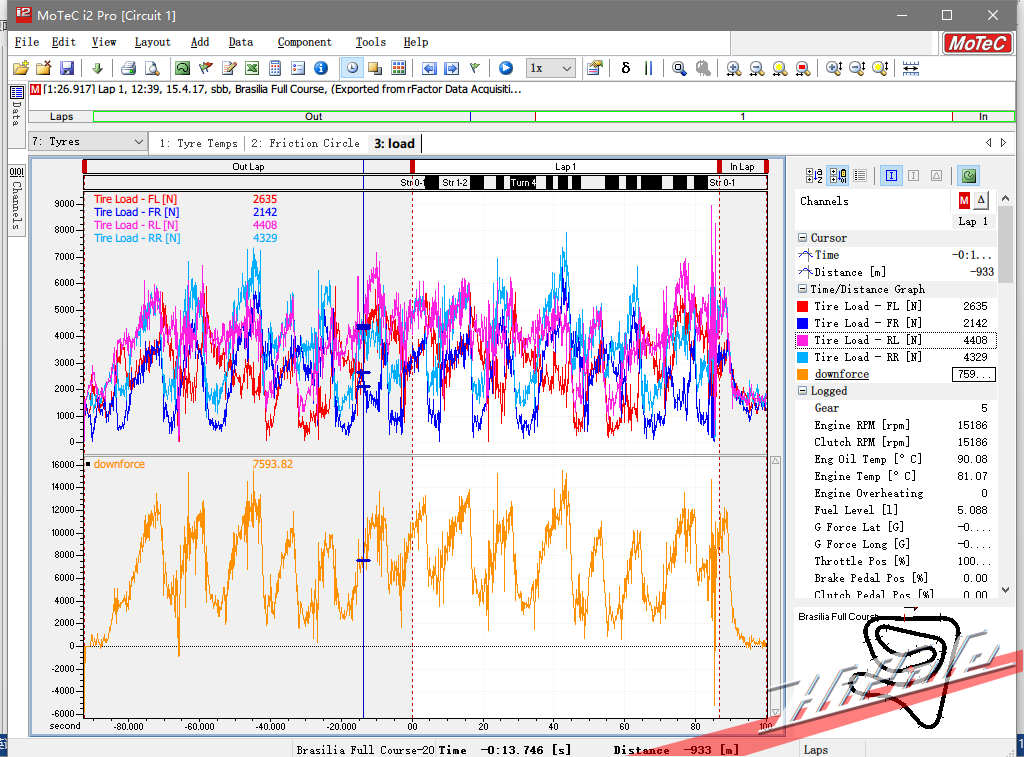Print using the printer toolbar icon
The image size is (1024, 757).
tap(129, 68)
